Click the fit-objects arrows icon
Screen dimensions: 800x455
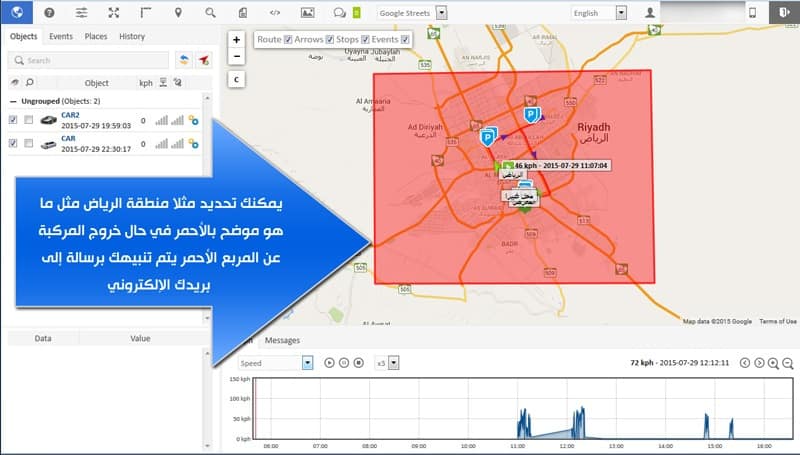114,13
